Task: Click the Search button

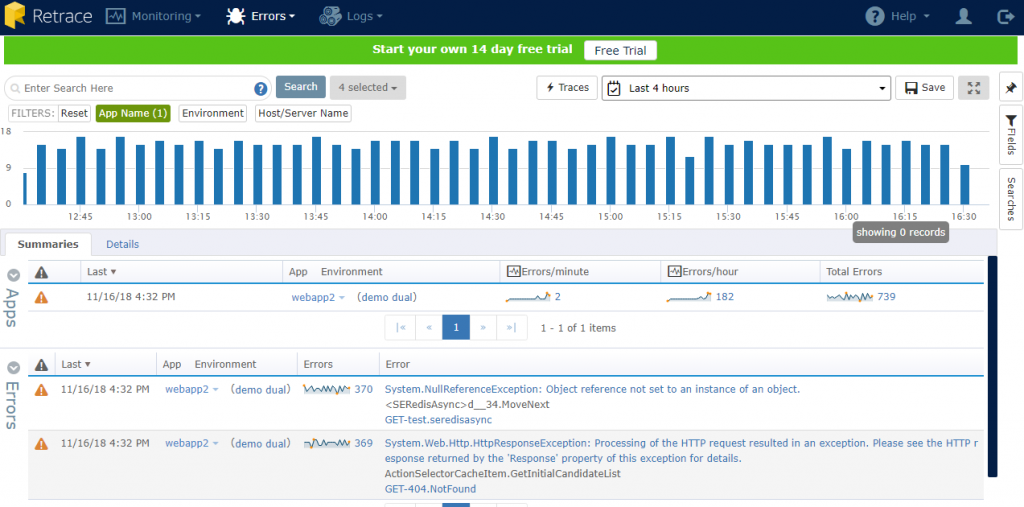Action: pos(300,87)
